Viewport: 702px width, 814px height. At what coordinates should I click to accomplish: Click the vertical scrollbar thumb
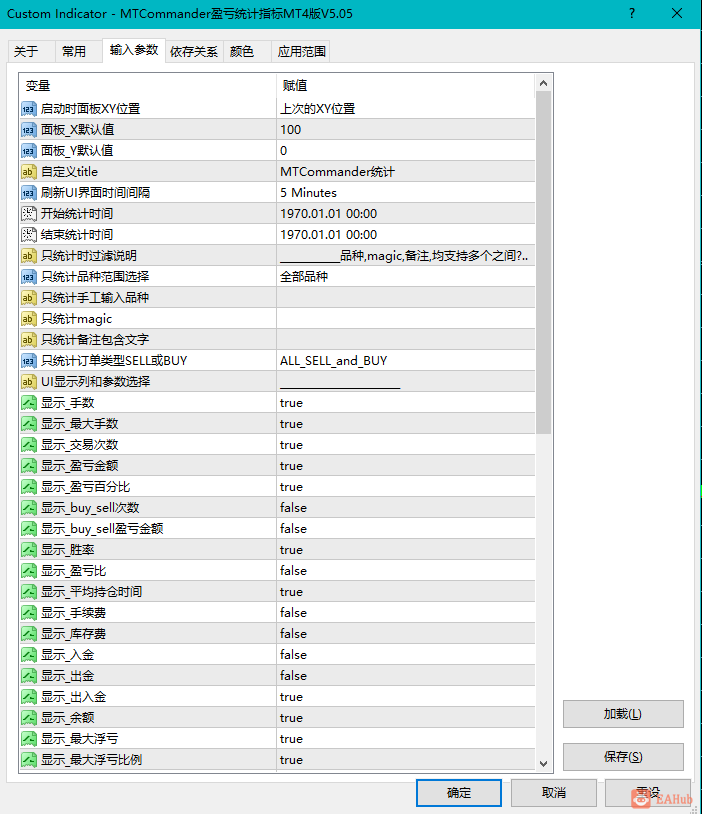pyautogui.click(x=544, y=262)
